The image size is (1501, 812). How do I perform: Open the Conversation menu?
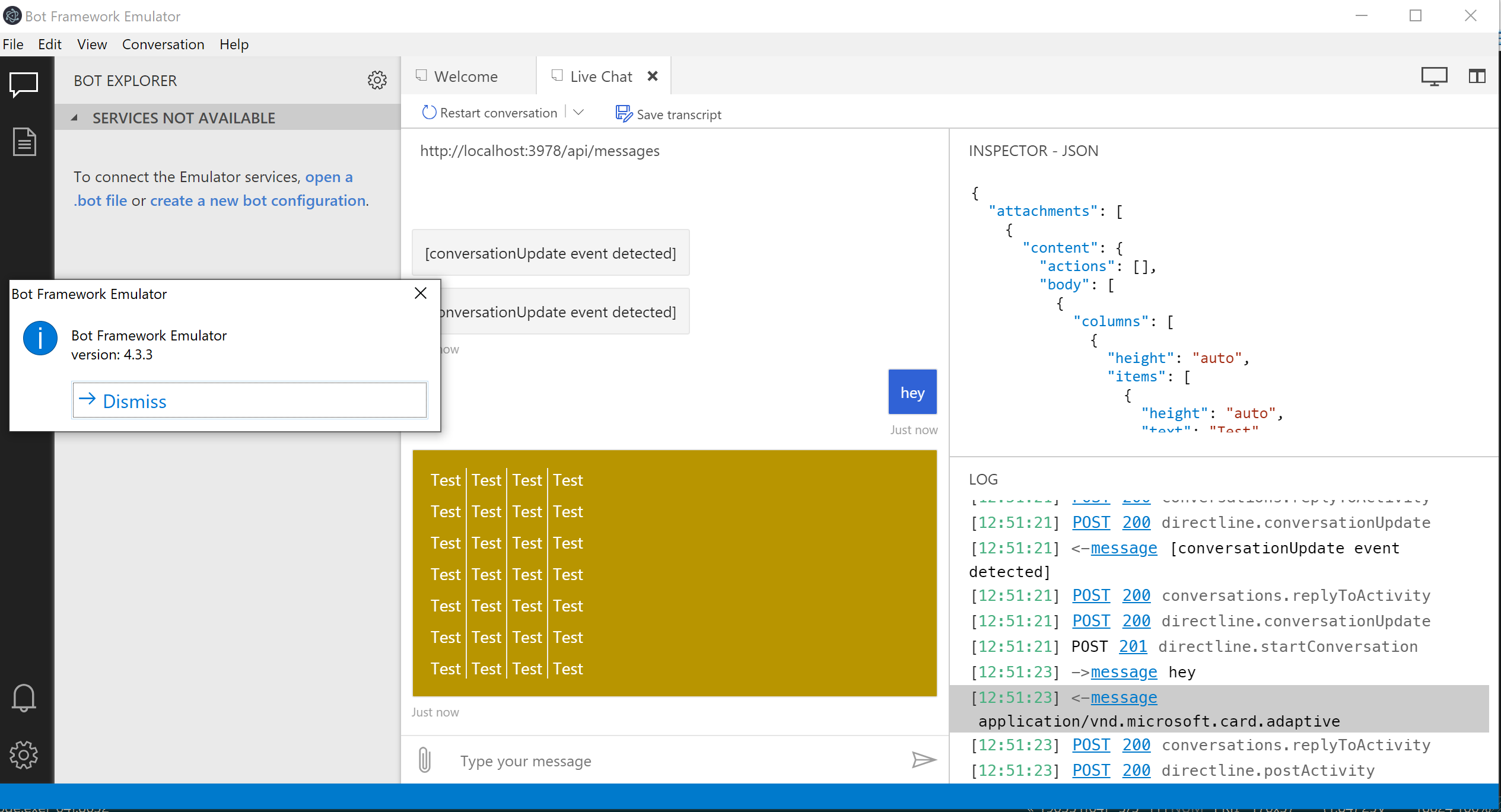click(x=163, y=44)
